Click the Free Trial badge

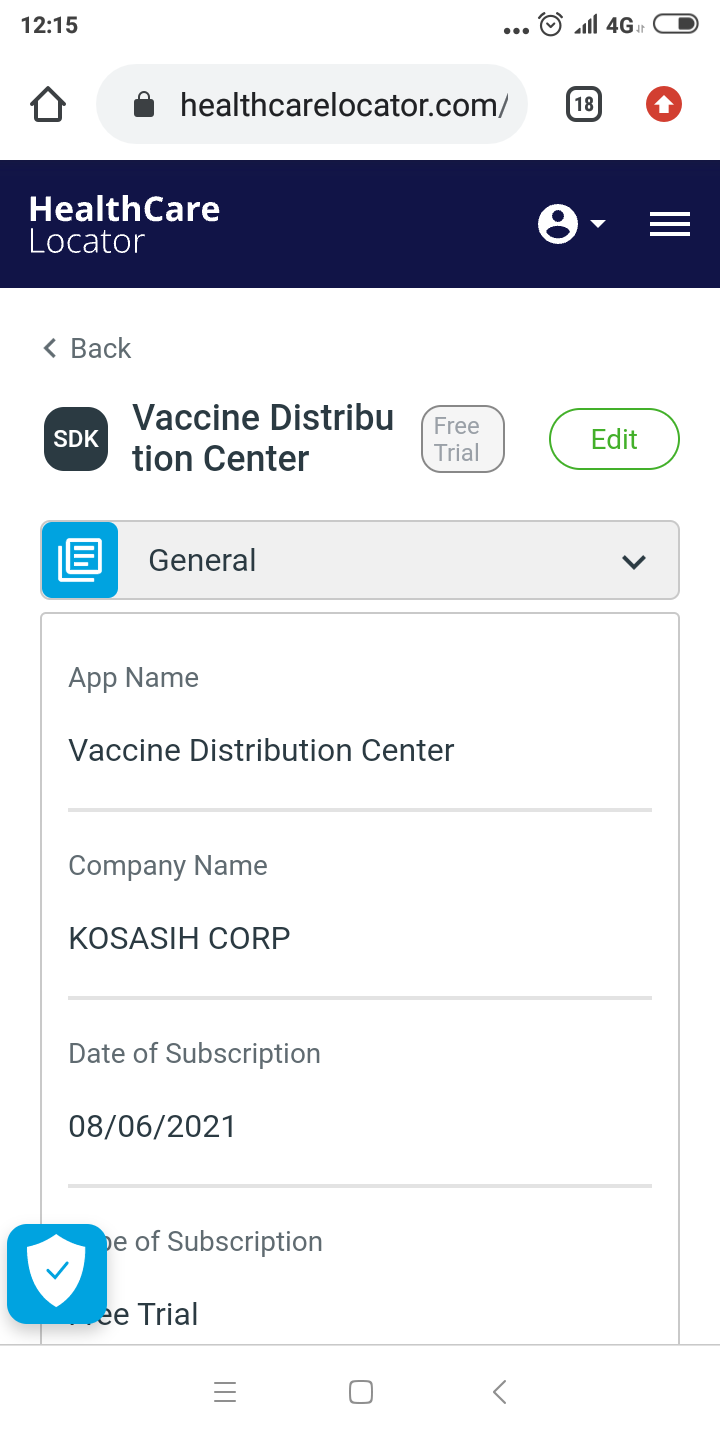pos(462,439)
